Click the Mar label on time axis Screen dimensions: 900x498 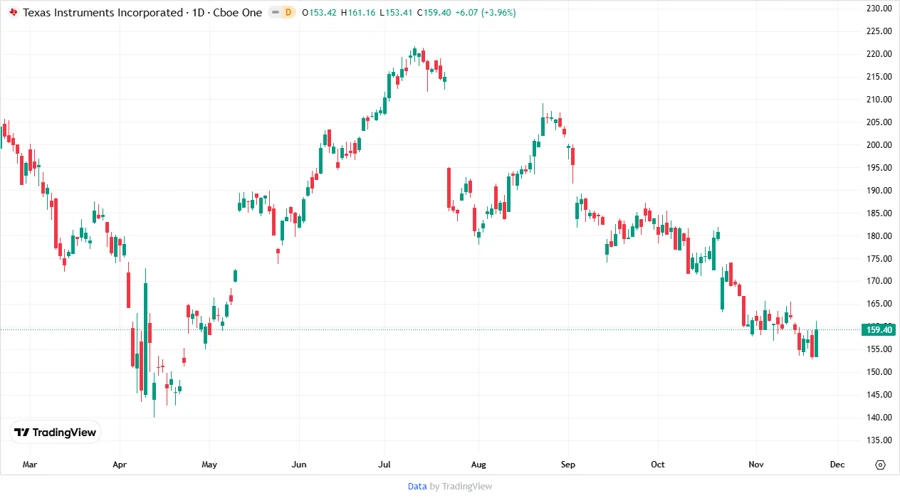pos(29,464)
